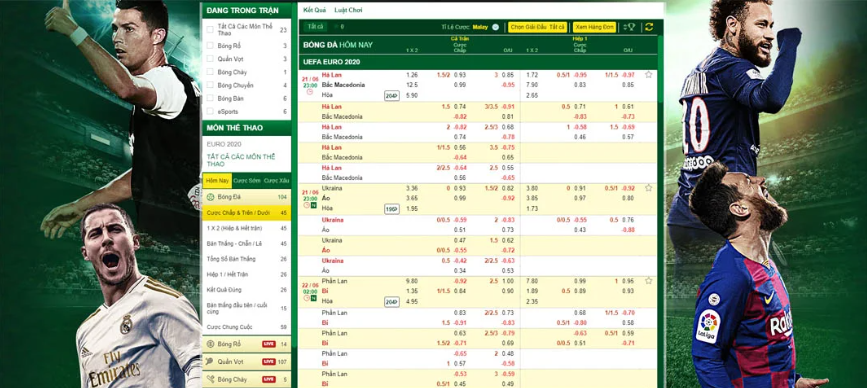Open the Malay odds type dropdown

(487, 27)
